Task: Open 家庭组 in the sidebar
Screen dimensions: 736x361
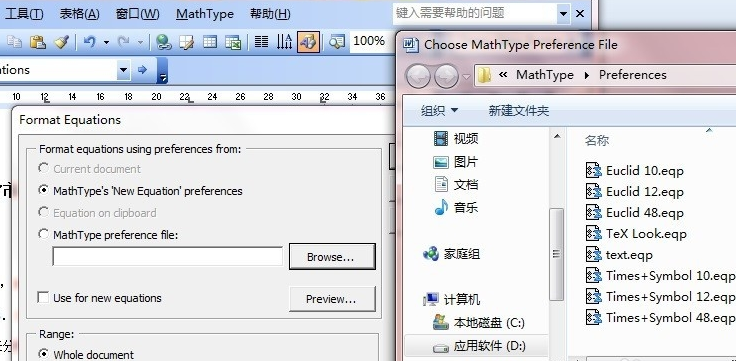Action: click(x=451, y=254)
